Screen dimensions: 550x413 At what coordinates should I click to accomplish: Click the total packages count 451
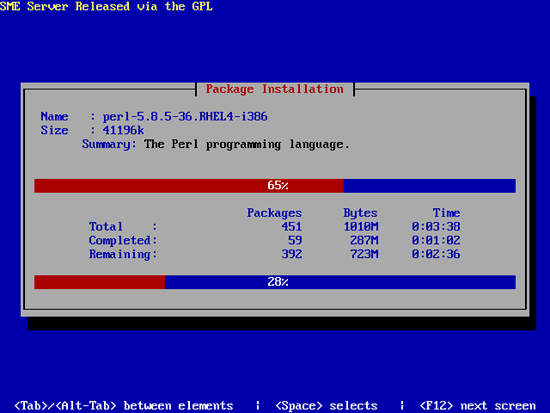tap(291, 227)
